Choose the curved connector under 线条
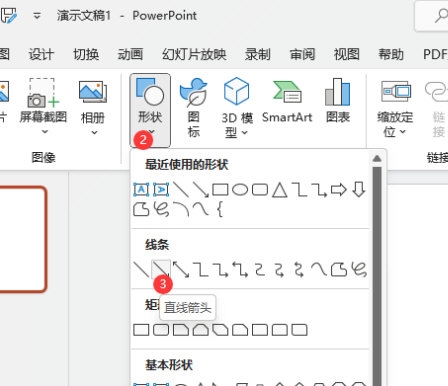 coord(260,270)
